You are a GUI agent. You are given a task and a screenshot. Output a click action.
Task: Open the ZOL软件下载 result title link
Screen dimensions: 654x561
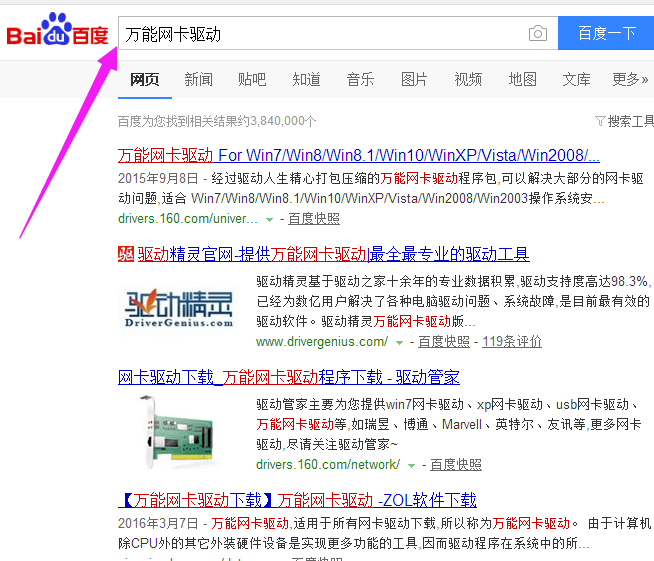pos(297,500)
